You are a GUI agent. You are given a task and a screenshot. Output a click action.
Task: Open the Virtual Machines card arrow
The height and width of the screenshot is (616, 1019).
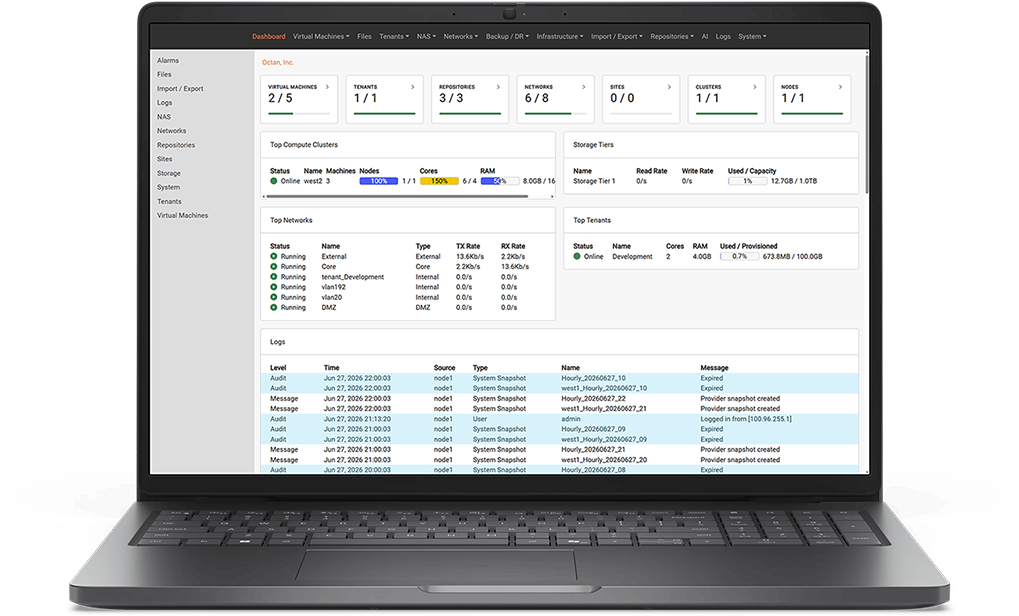point(327,86)
